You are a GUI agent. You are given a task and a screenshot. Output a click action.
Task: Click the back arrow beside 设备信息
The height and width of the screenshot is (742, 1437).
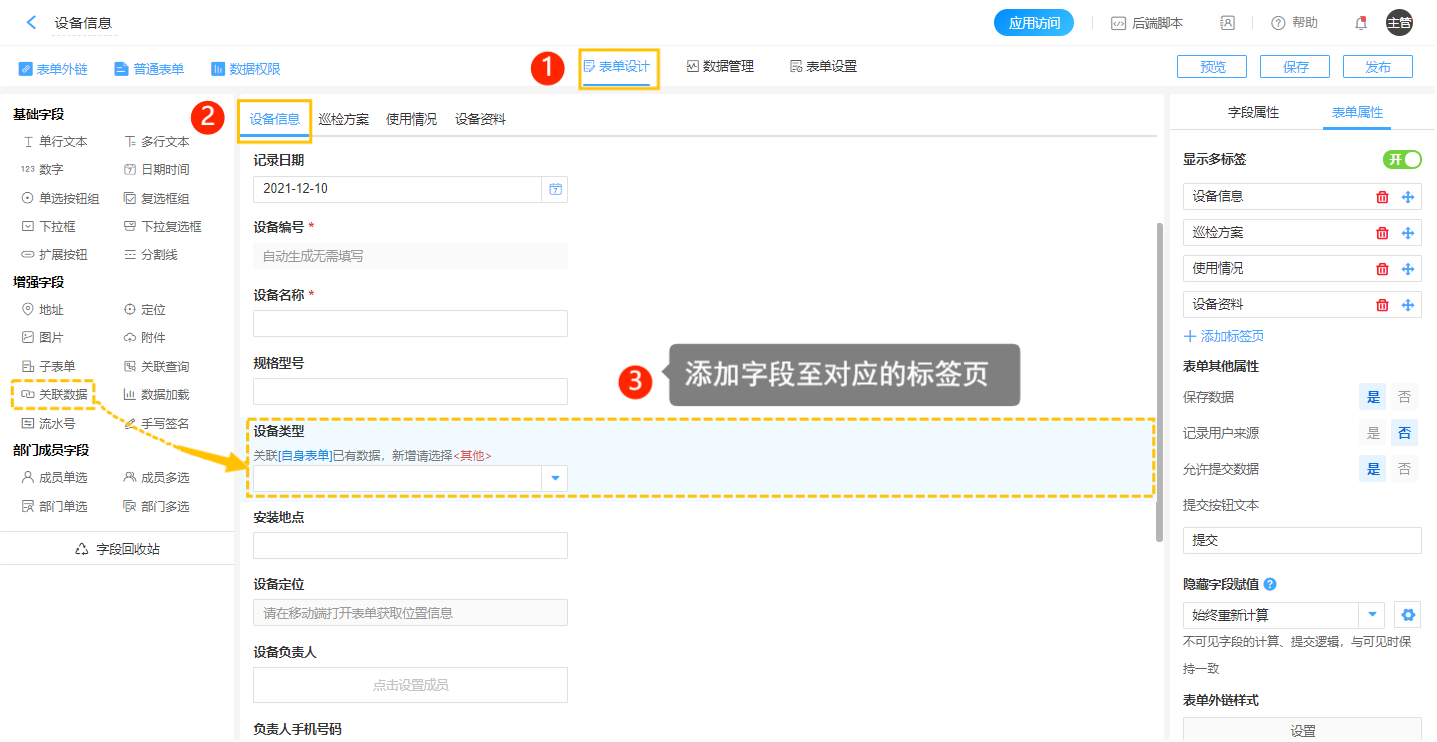click(32, 22)
